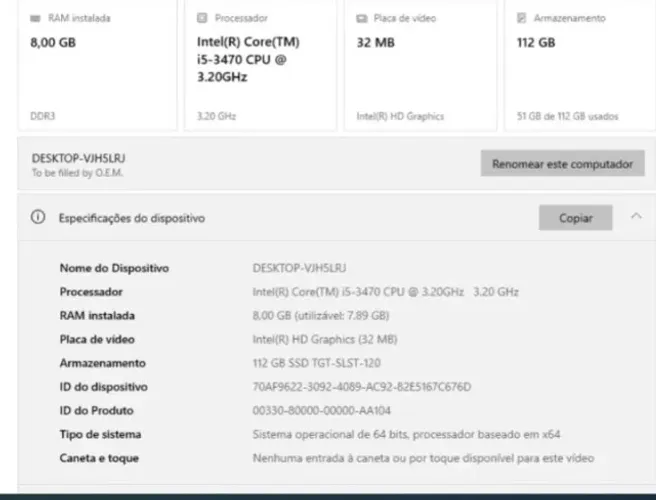Screen dimensions: 656x500
Task: Click the ID do dispositivo label
Action: point(104,387)
